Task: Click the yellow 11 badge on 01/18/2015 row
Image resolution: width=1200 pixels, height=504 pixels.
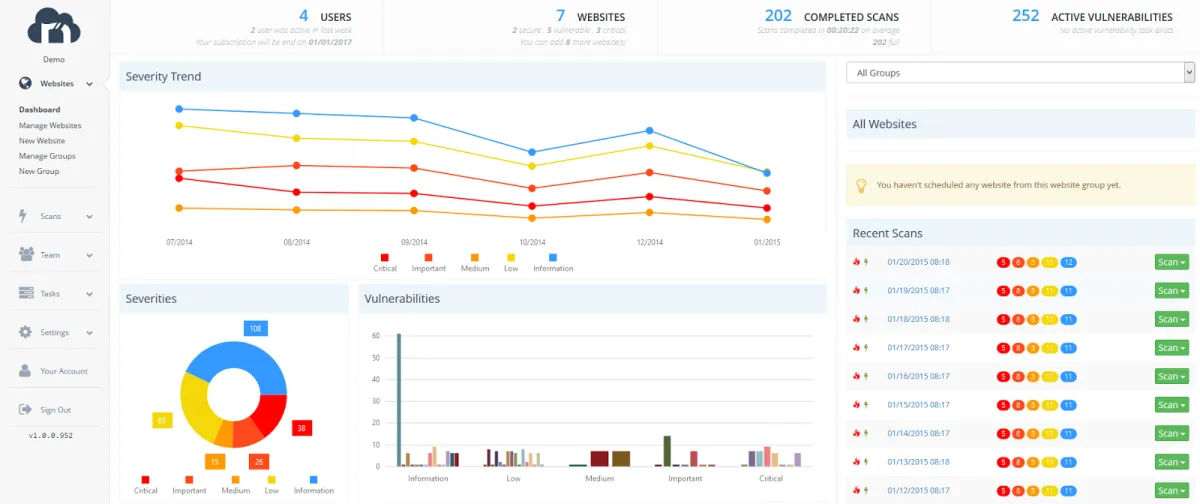Action: pyautogui.click(x=1049, y=319)
